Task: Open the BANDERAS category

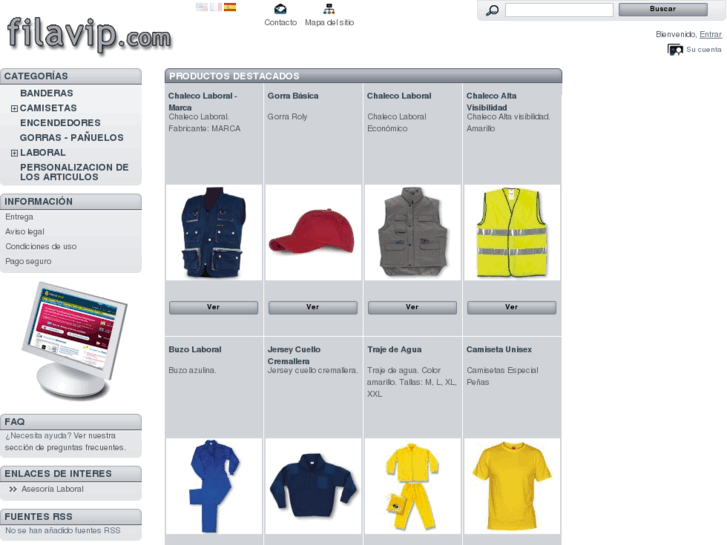Action: (46, 93)
